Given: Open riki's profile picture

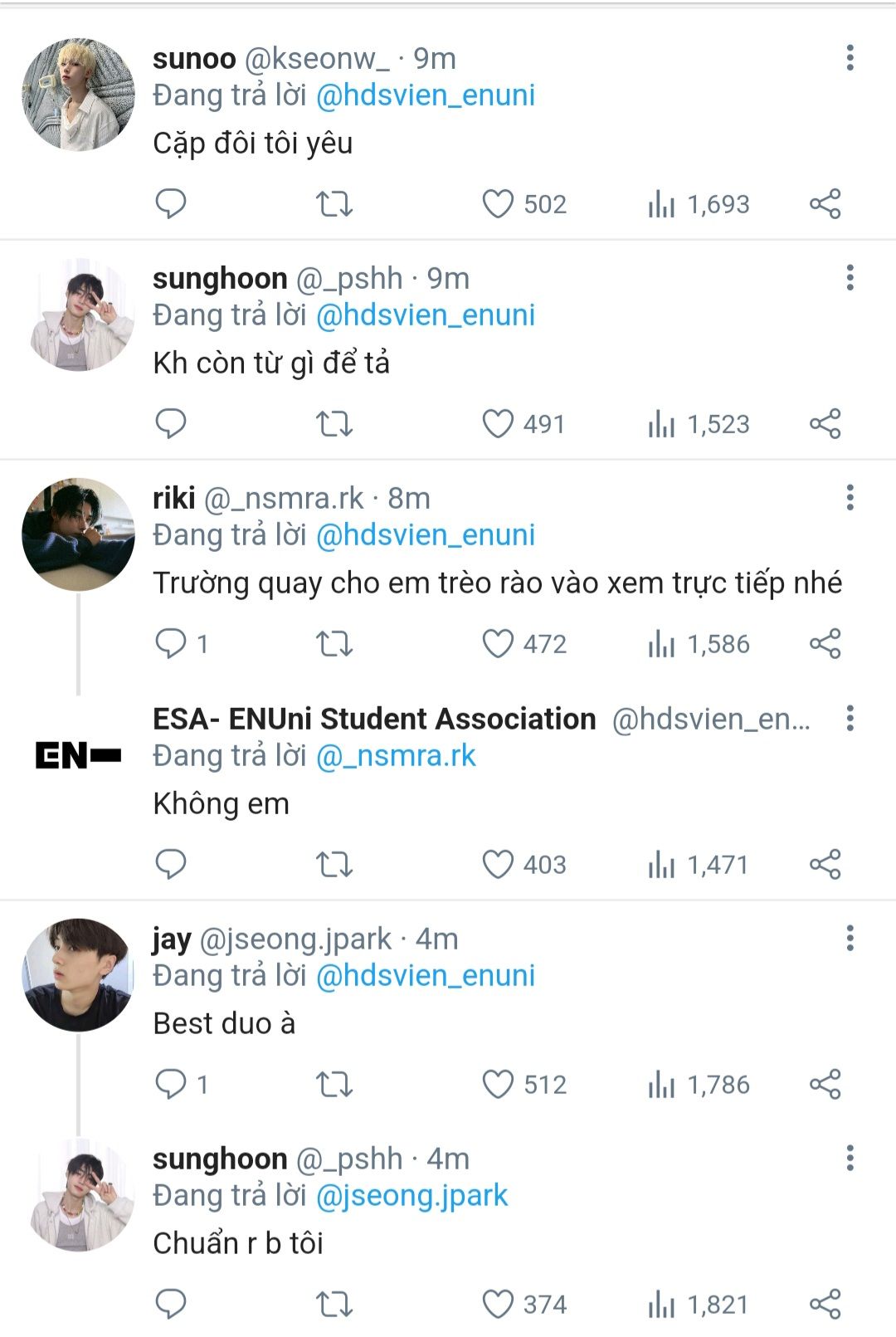Looking at the screenshot, I should [78, 534].
